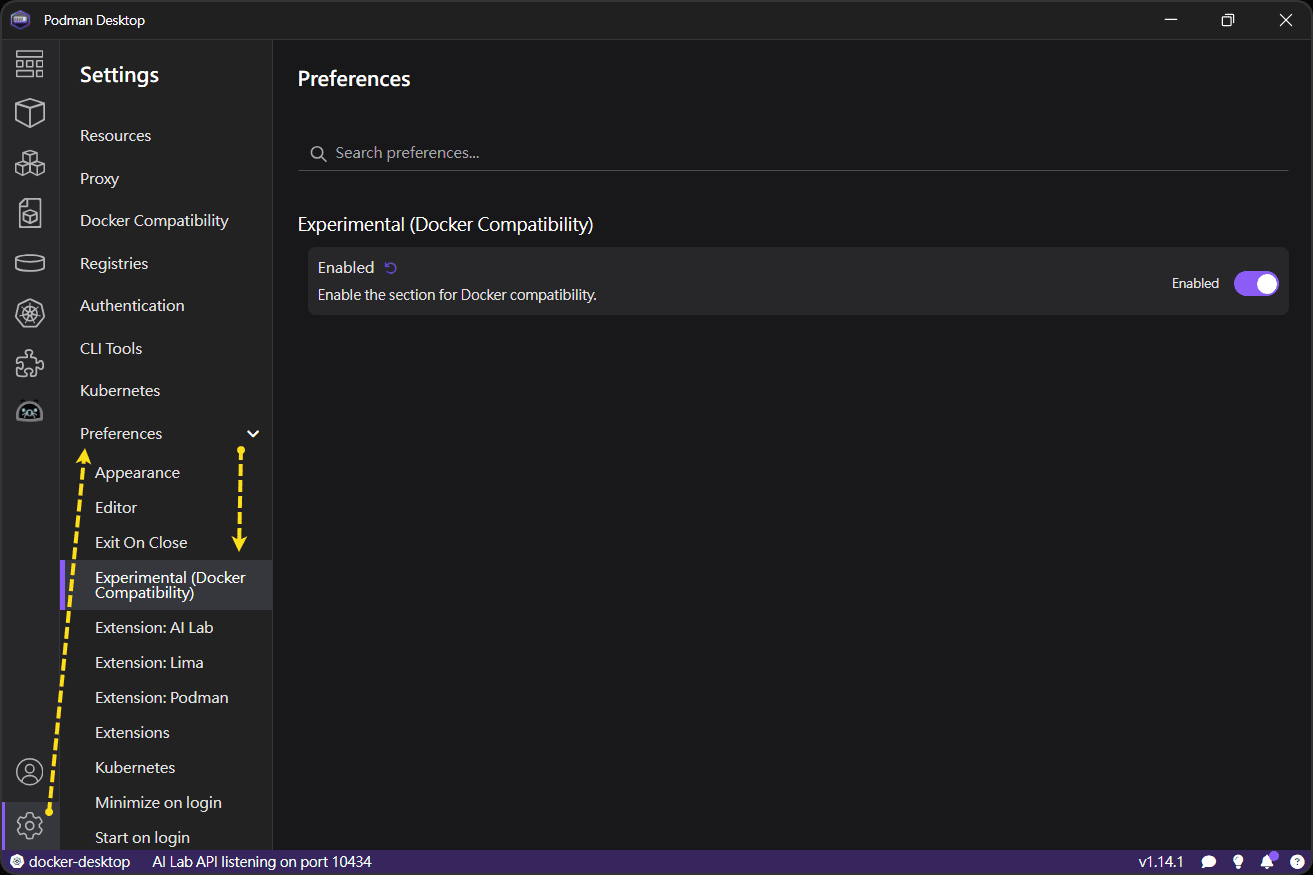The width and height of the screenshot is (1313, 875).
Task: Open the notifications bell icon
Action: point(1267,861)
